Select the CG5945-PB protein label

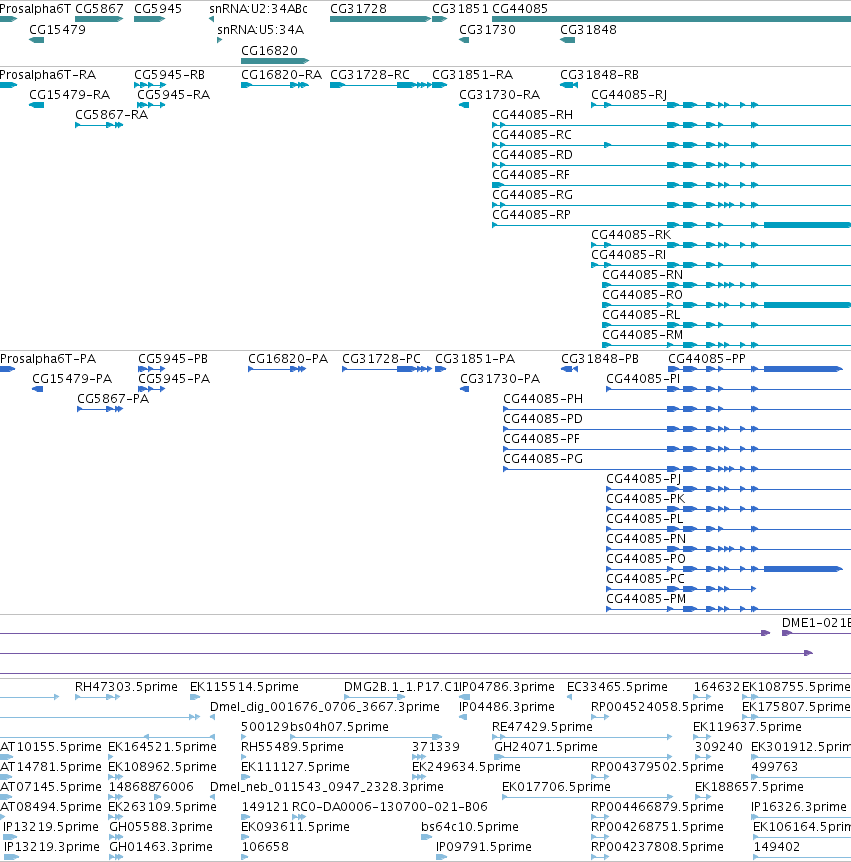[173, 359]
